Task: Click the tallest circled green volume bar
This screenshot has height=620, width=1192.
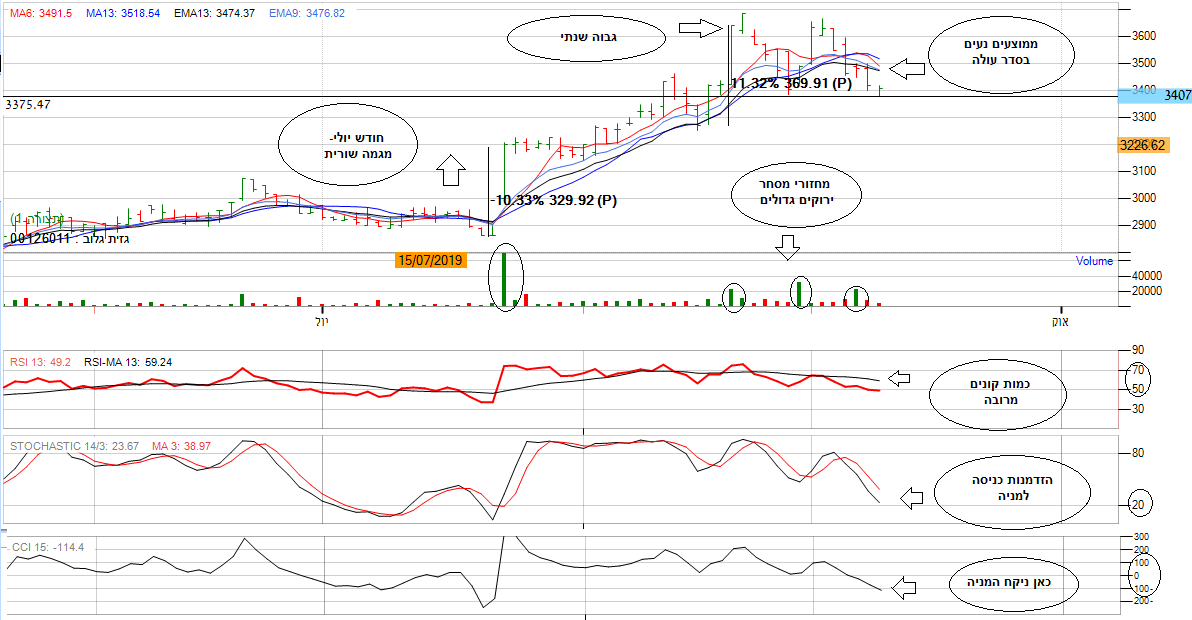Action: click(505, 278)
